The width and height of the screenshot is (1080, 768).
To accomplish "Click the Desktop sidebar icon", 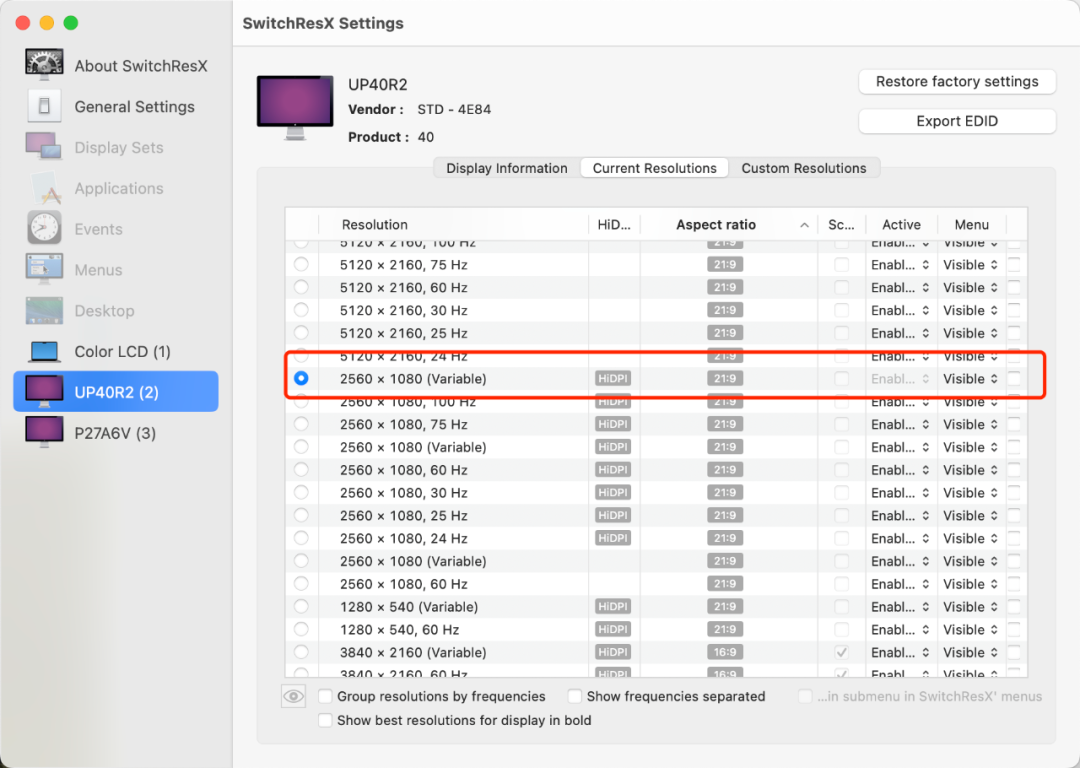I will tap(44, 311).
